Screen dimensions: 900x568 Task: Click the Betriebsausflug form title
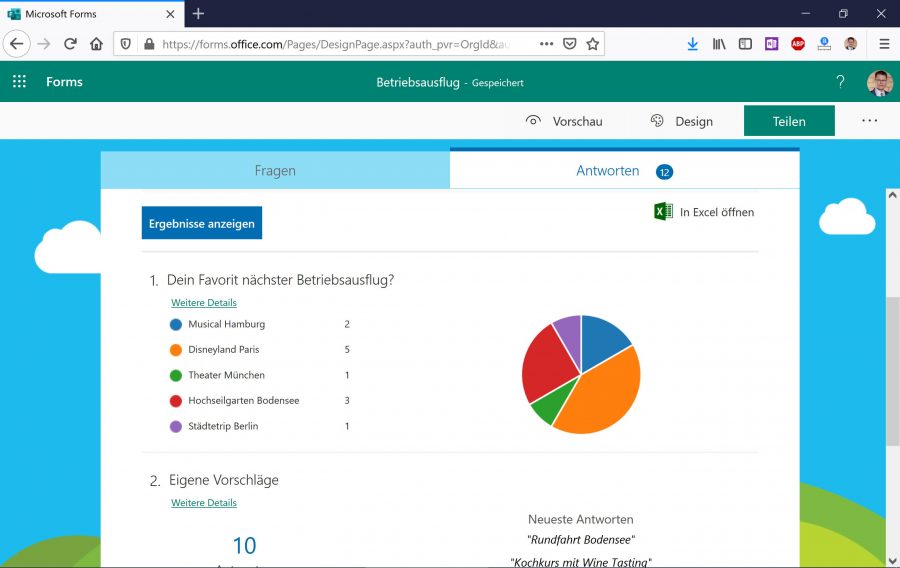[418, 82]
